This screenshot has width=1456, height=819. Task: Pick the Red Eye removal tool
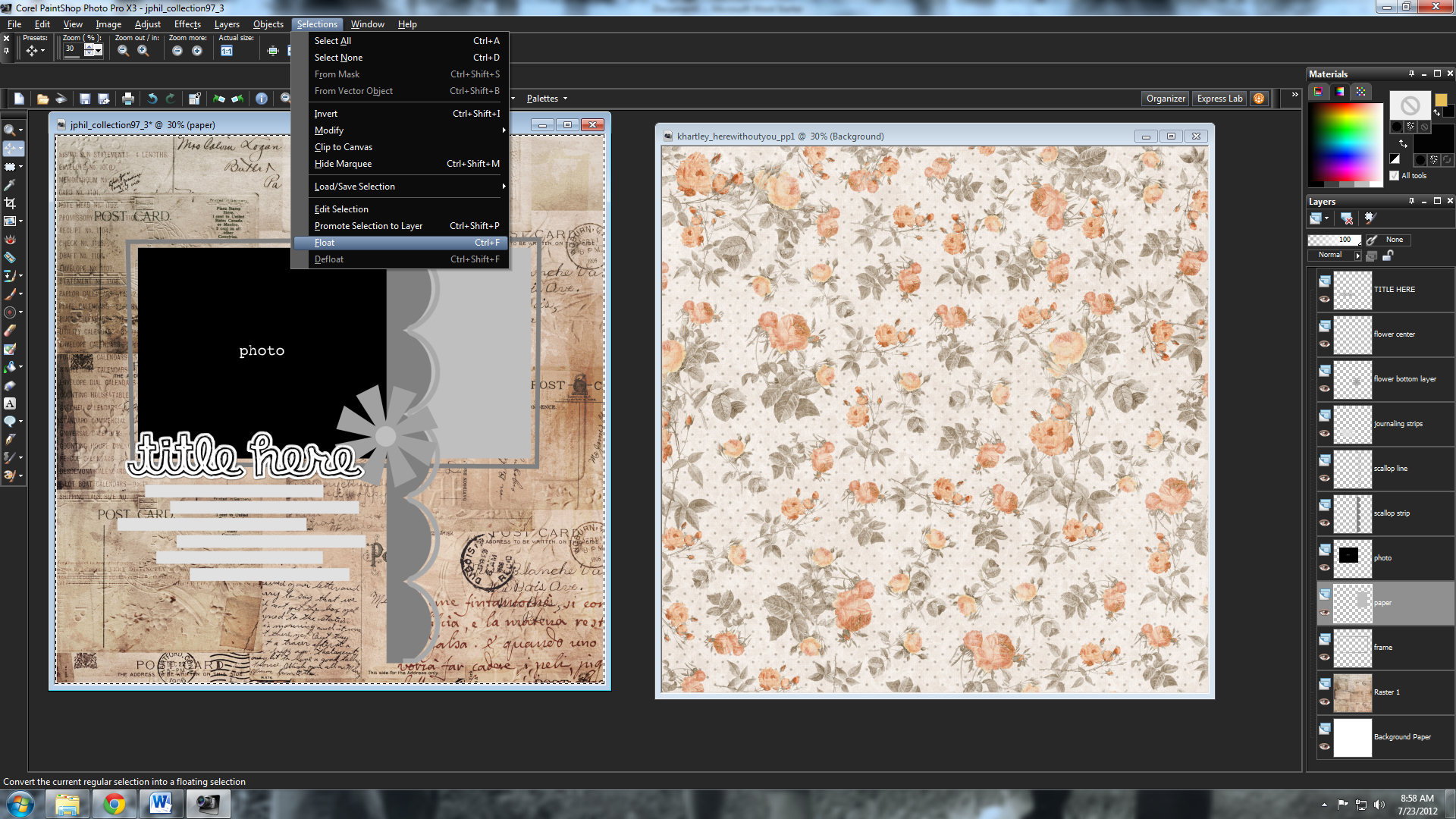11,240
